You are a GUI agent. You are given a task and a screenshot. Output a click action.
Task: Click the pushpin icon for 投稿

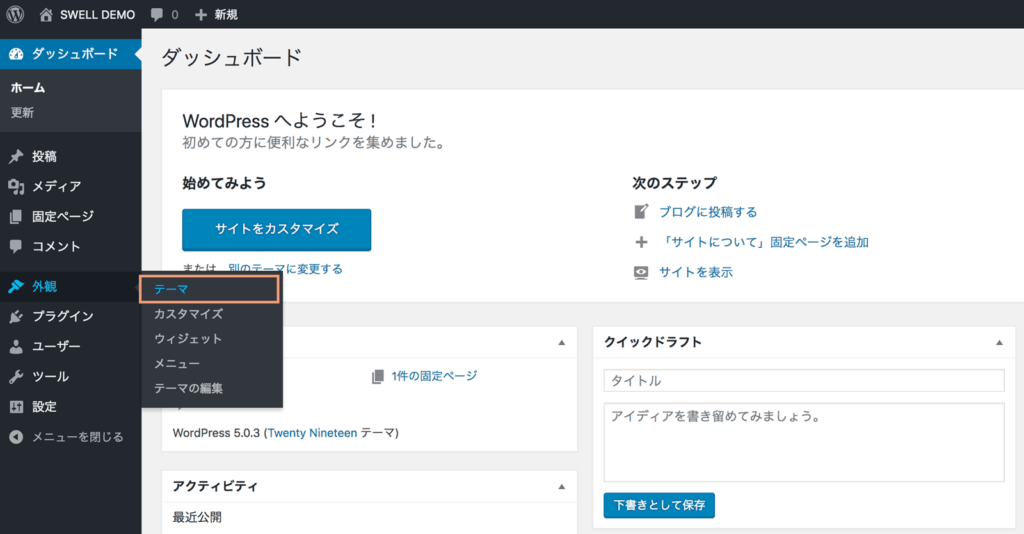[x=16, y=157]
